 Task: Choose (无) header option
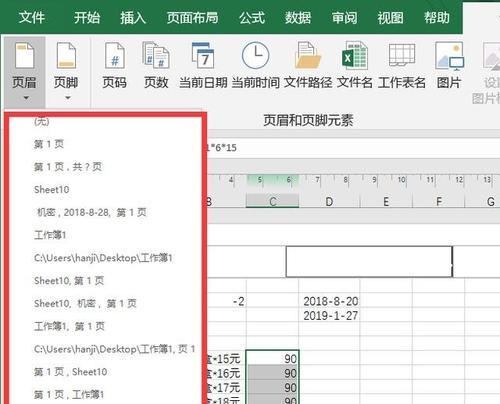tap(105, 121)
